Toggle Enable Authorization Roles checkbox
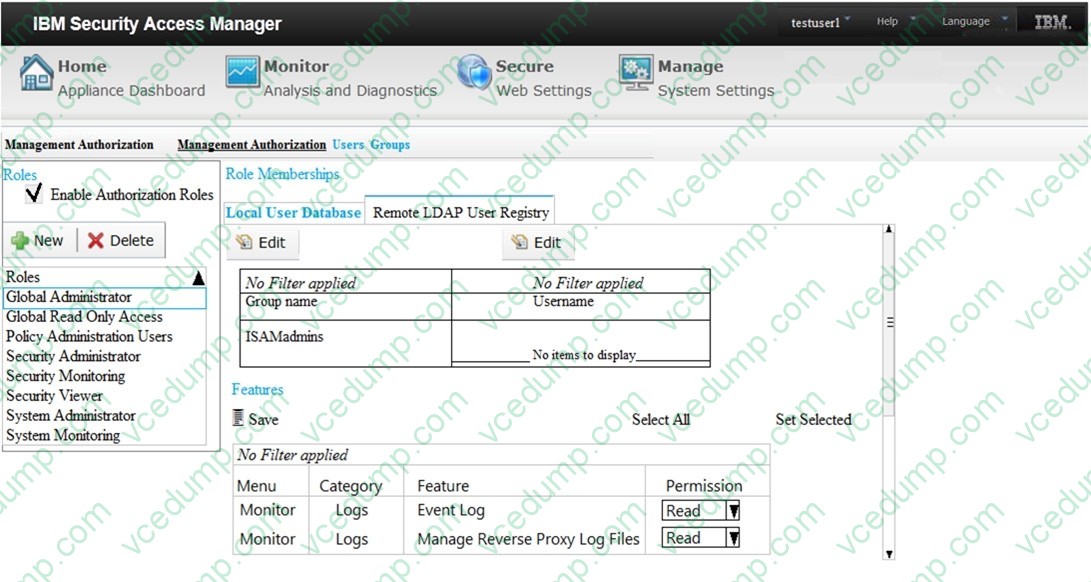Image resolution: width=1091 pixels, height=582 pixels. 34,194
